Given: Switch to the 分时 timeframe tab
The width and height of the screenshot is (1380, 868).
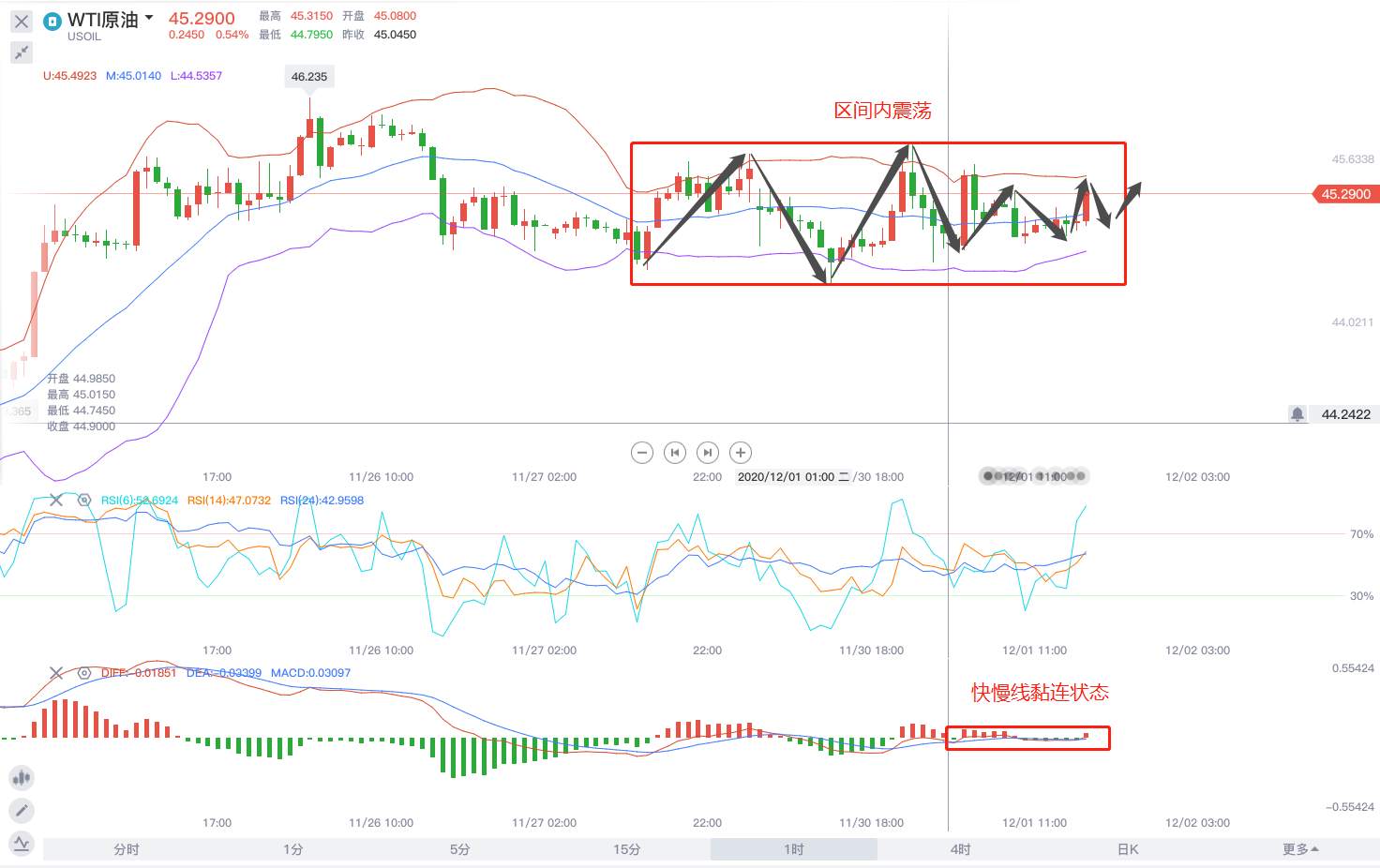Looking at the screenshot, I should tap(127, 849).
